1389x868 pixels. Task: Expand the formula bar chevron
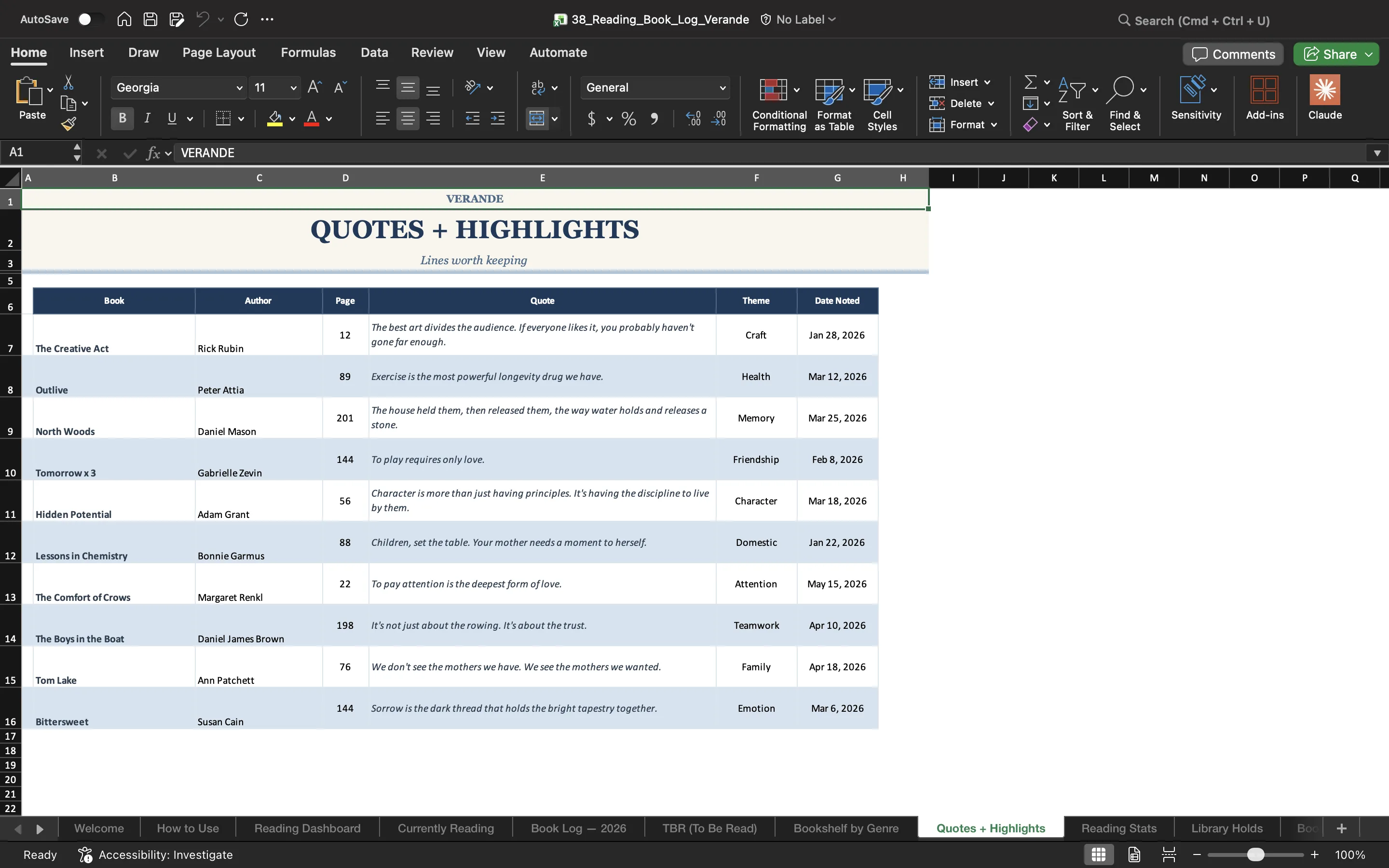[x=1376, y=153]
